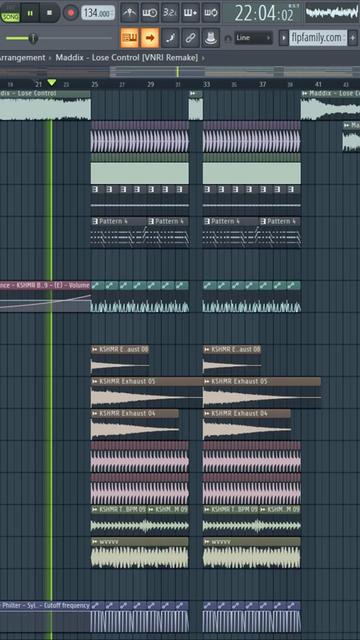Open menu icon of third Pattern 4 clip
The width and height of the screenshot is (360, 640).
click(x=207, y=221)
